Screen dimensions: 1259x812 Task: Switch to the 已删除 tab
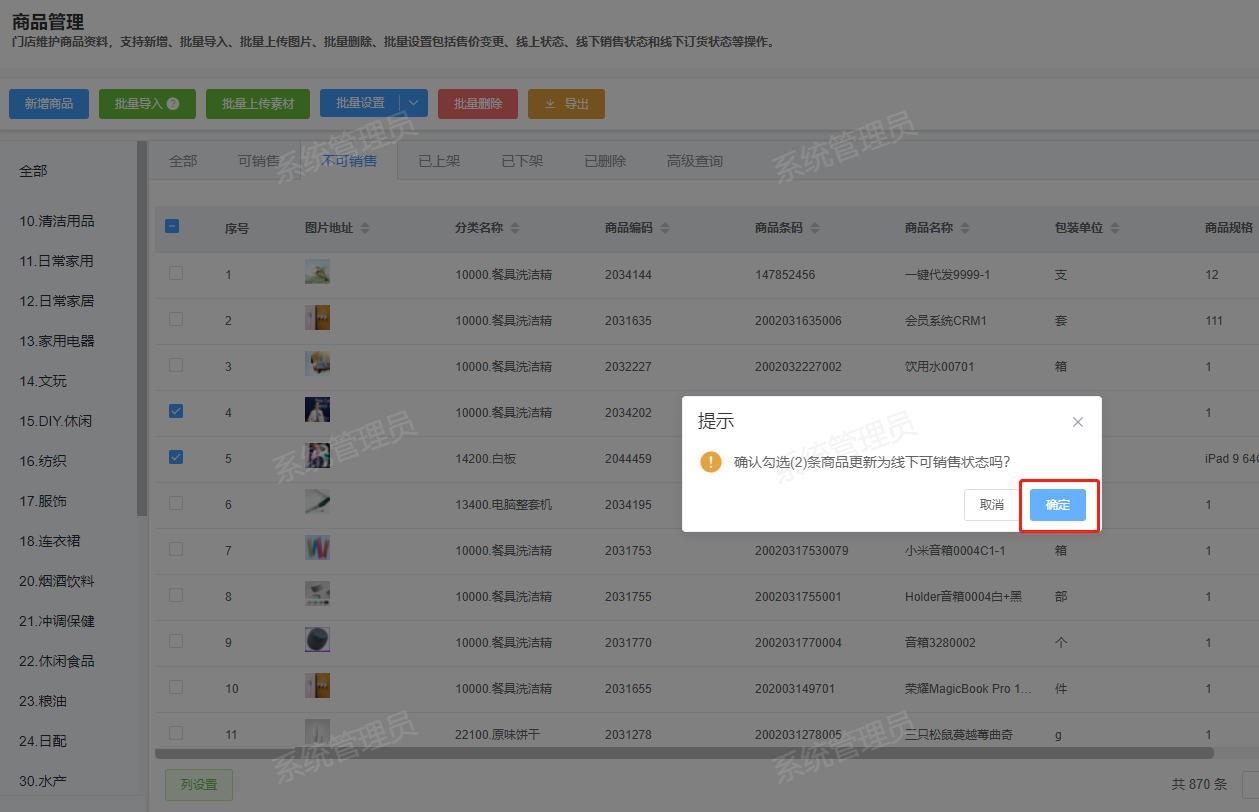[x=605, y=161]
